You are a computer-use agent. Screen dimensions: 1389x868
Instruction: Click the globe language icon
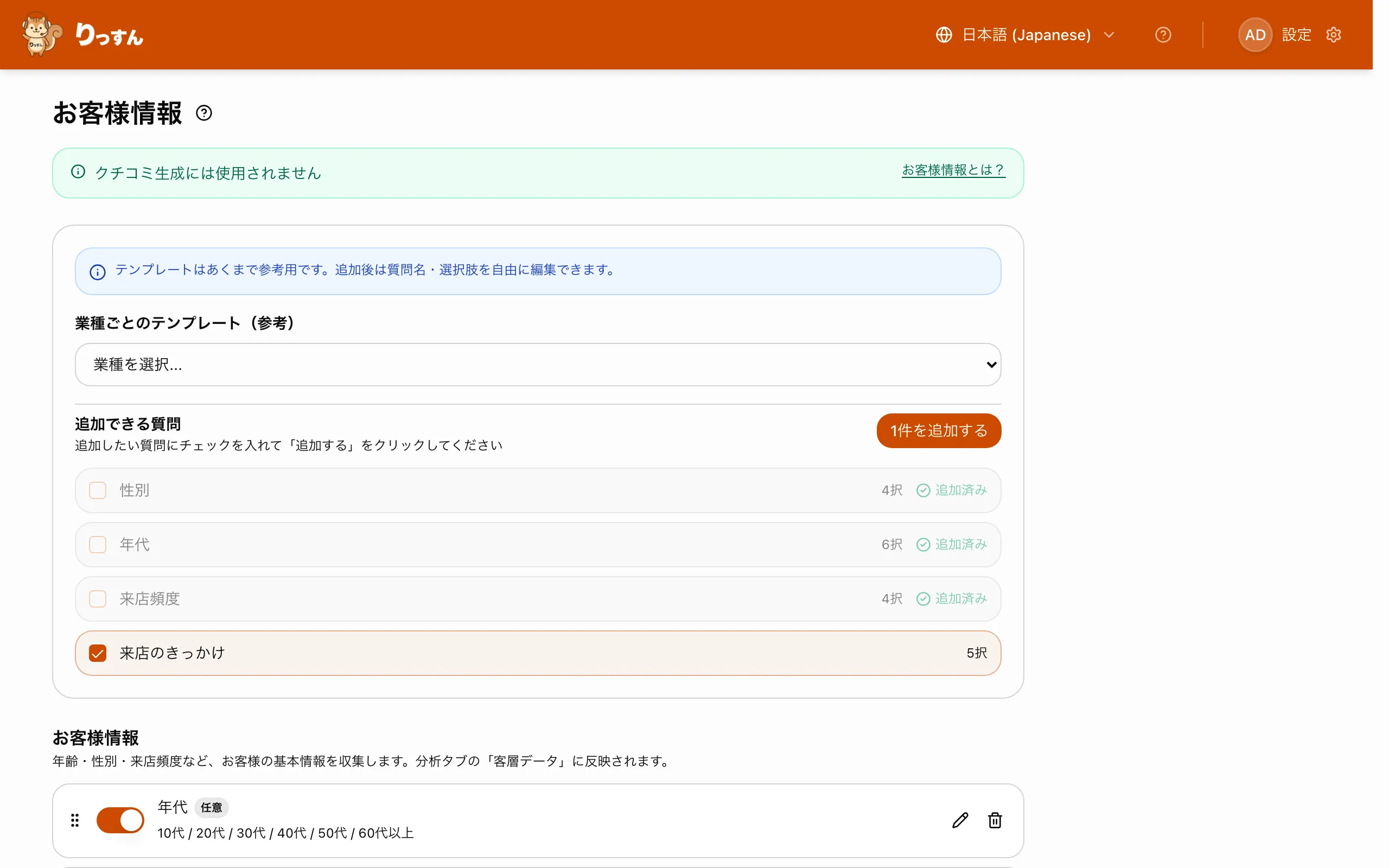pos(944,35)
